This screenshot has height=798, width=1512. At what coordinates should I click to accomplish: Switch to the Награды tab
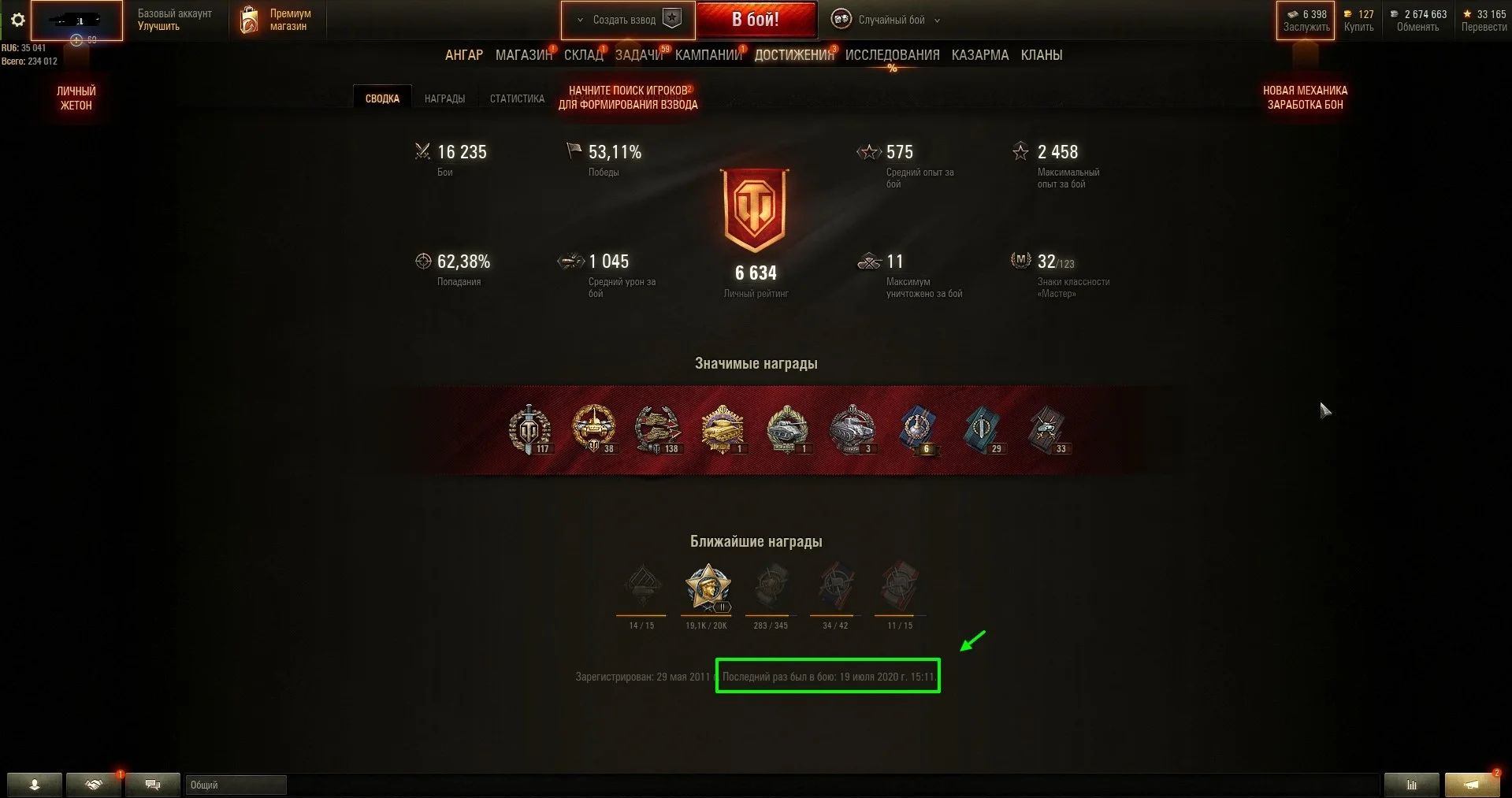(444, 98)
